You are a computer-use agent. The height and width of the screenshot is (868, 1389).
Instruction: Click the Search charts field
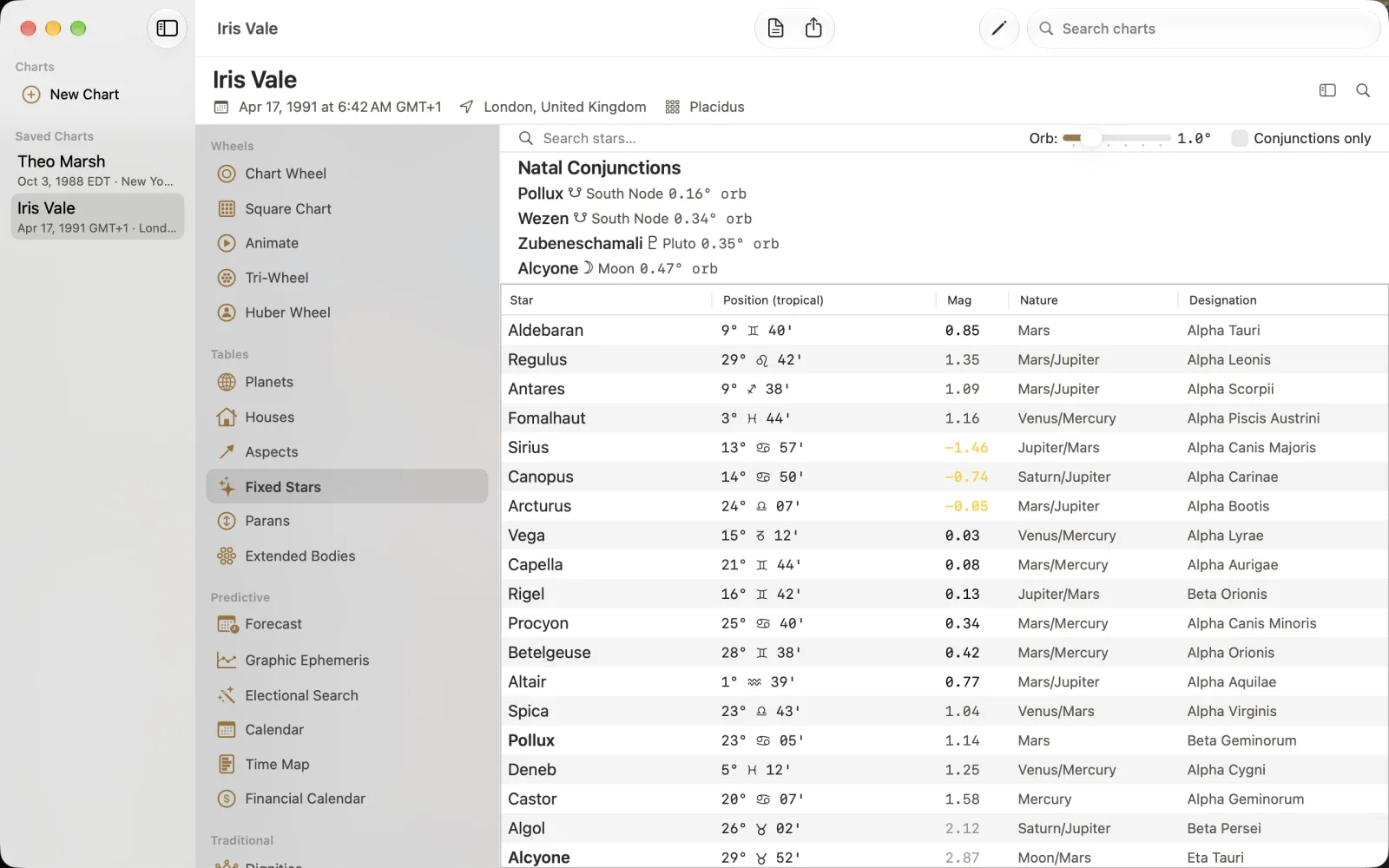[x=1204, y=29]
